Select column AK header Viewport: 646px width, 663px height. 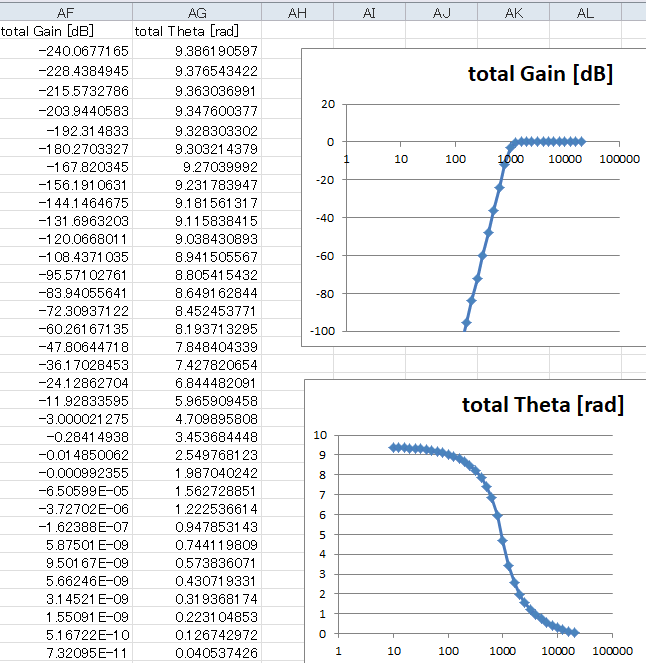click(513, 13)
